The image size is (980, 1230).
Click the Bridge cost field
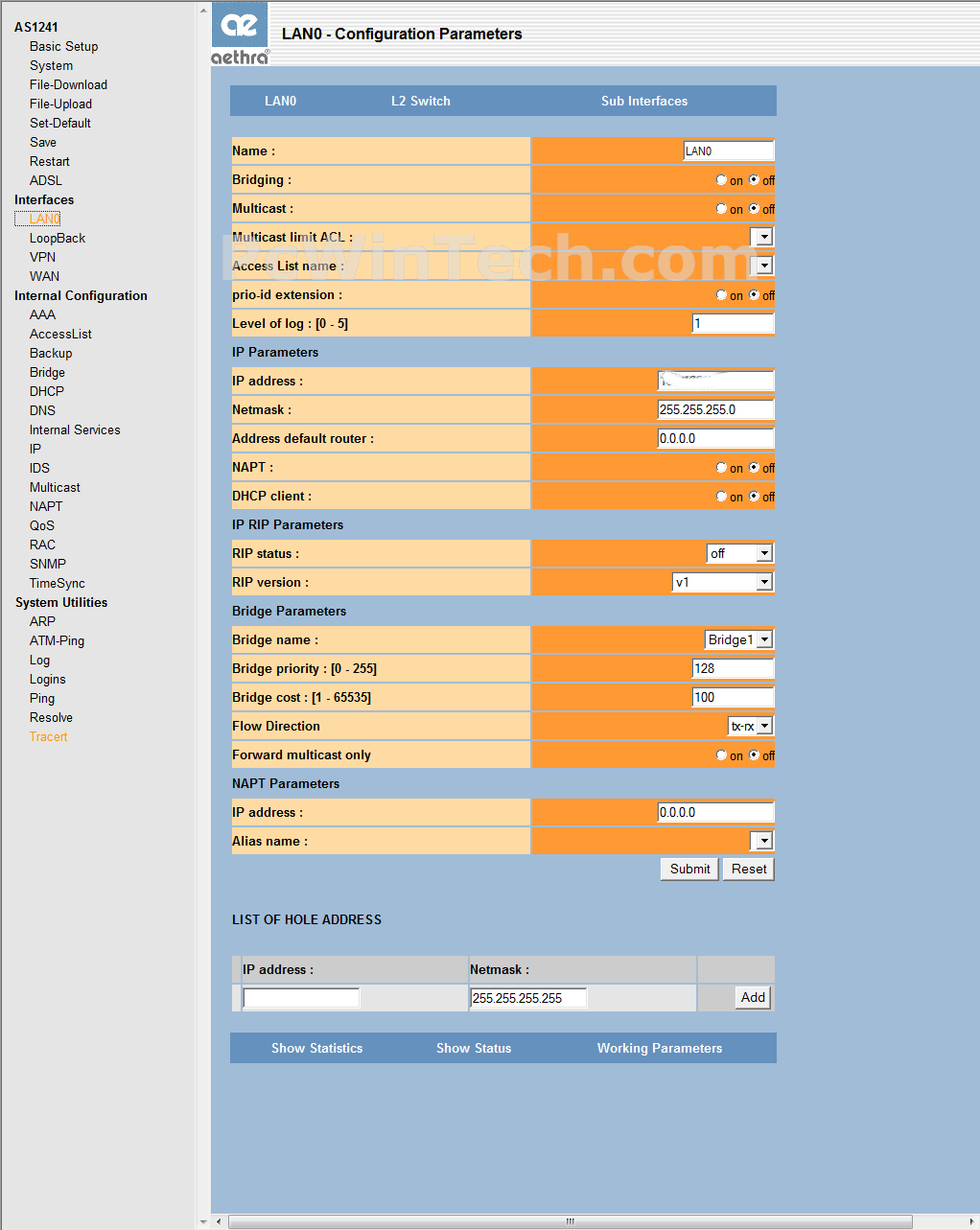tap(733, 697)
